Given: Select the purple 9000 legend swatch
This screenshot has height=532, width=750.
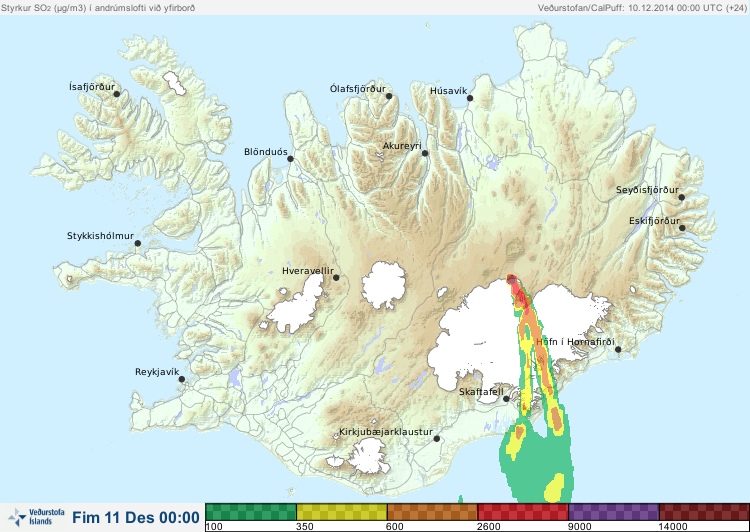Looking at the screenshot, I should (613, 512).
